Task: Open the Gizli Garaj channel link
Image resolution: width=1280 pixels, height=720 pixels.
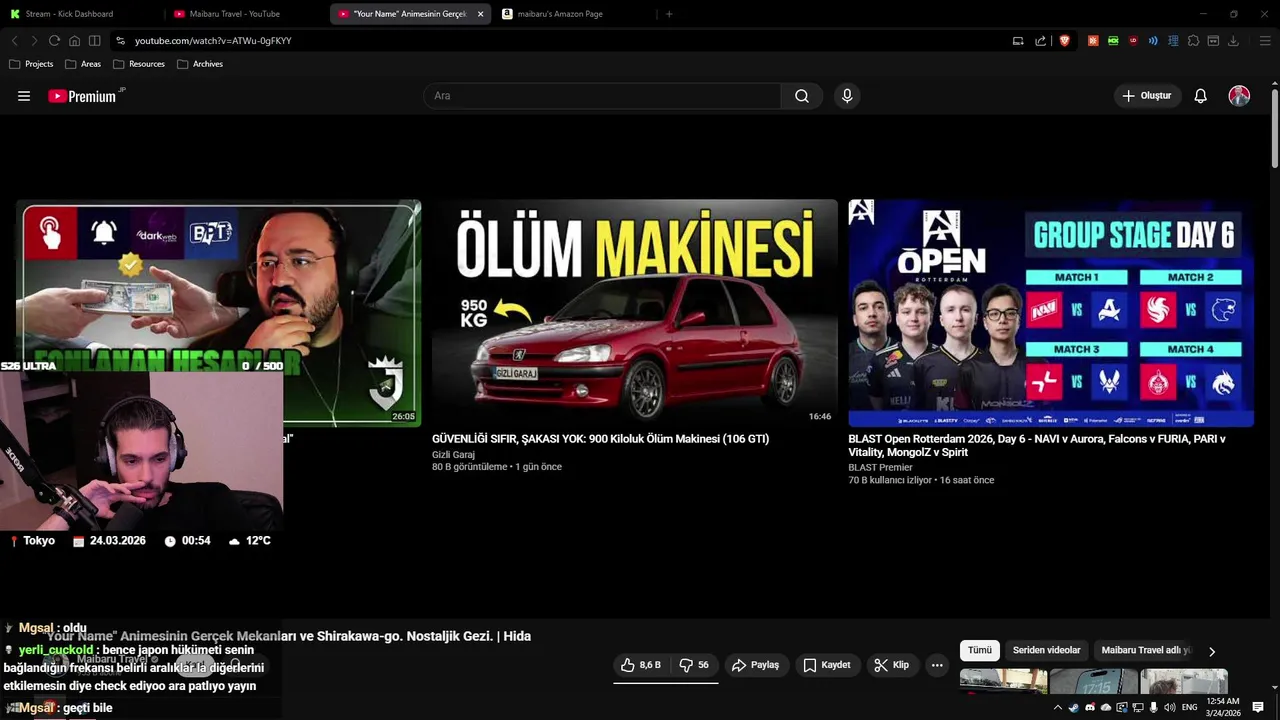Action: (453, 455)
